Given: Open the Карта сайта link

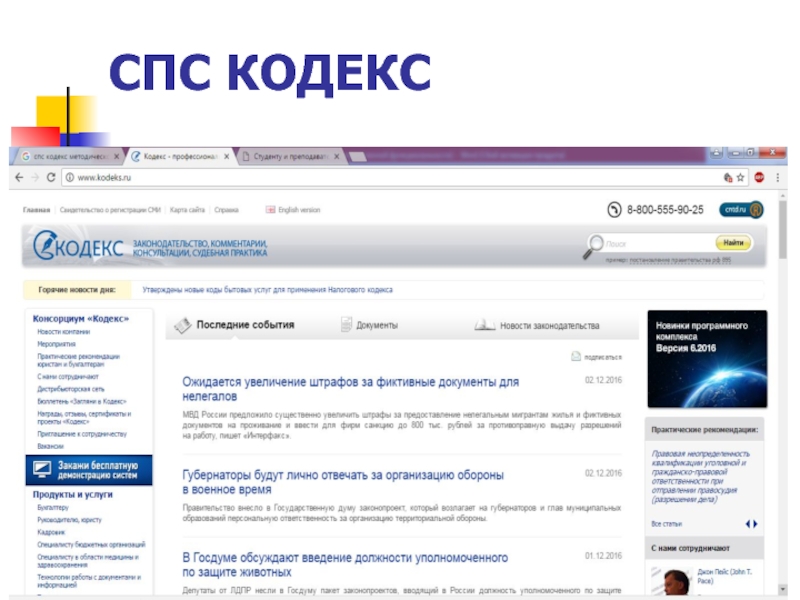Looking at the screenshot, I should [187, 210].
